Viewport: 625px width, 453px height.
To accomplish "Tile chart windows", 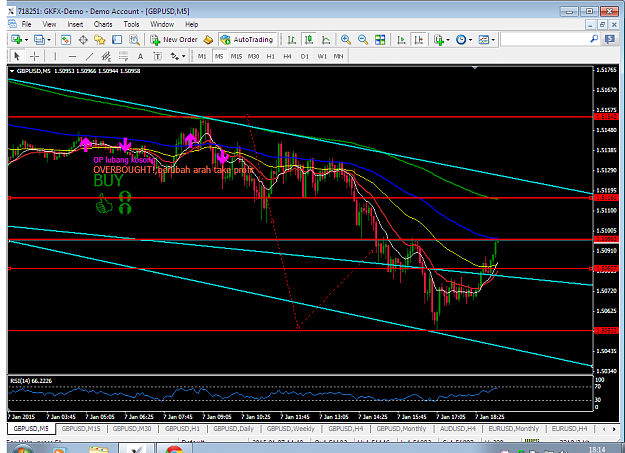I will (380, 39).
